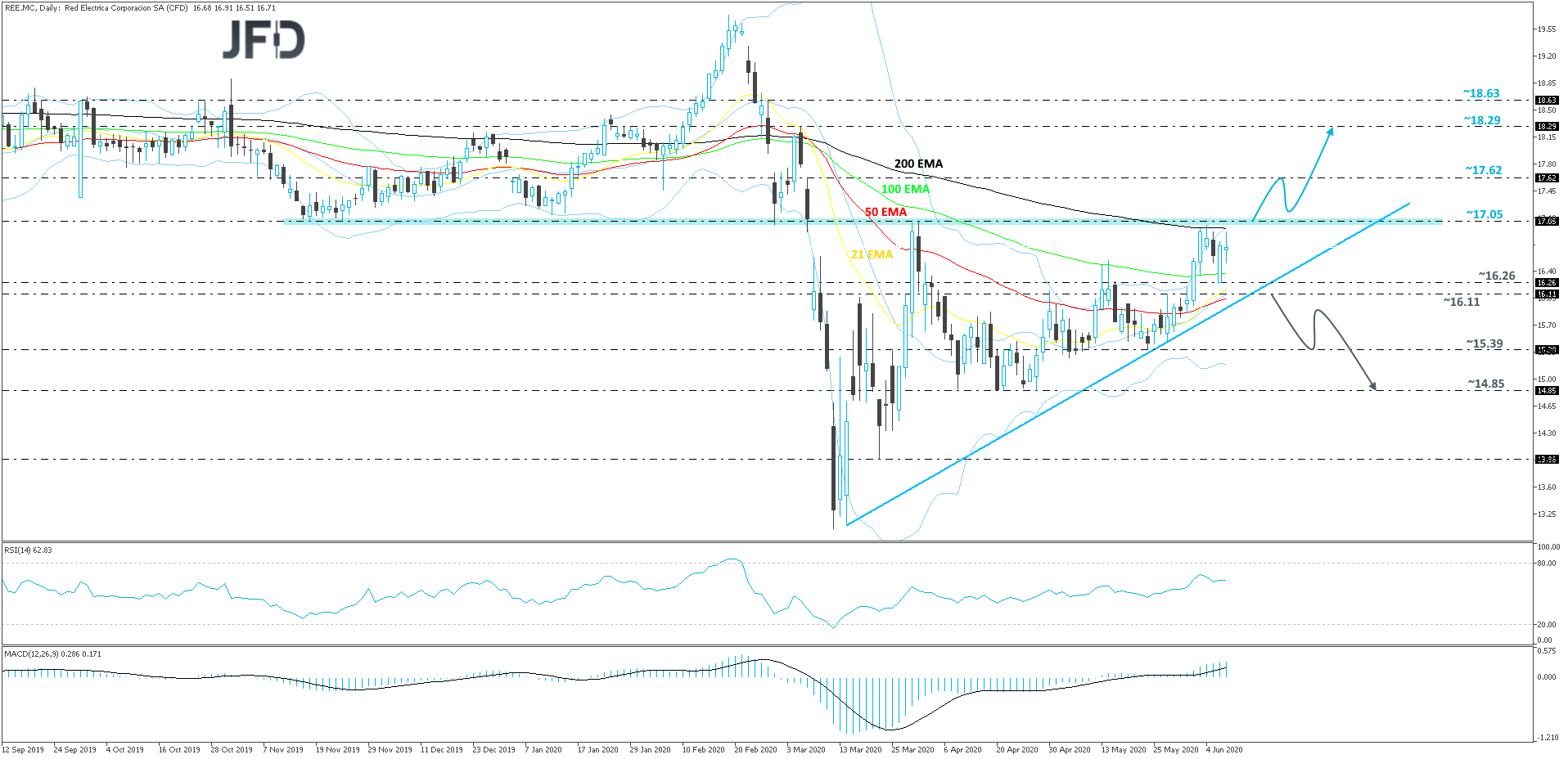Click the 12 Sep 2019 date marker
The height and width of the screenshot is (759, 1568).
click(x=23, y=749)
